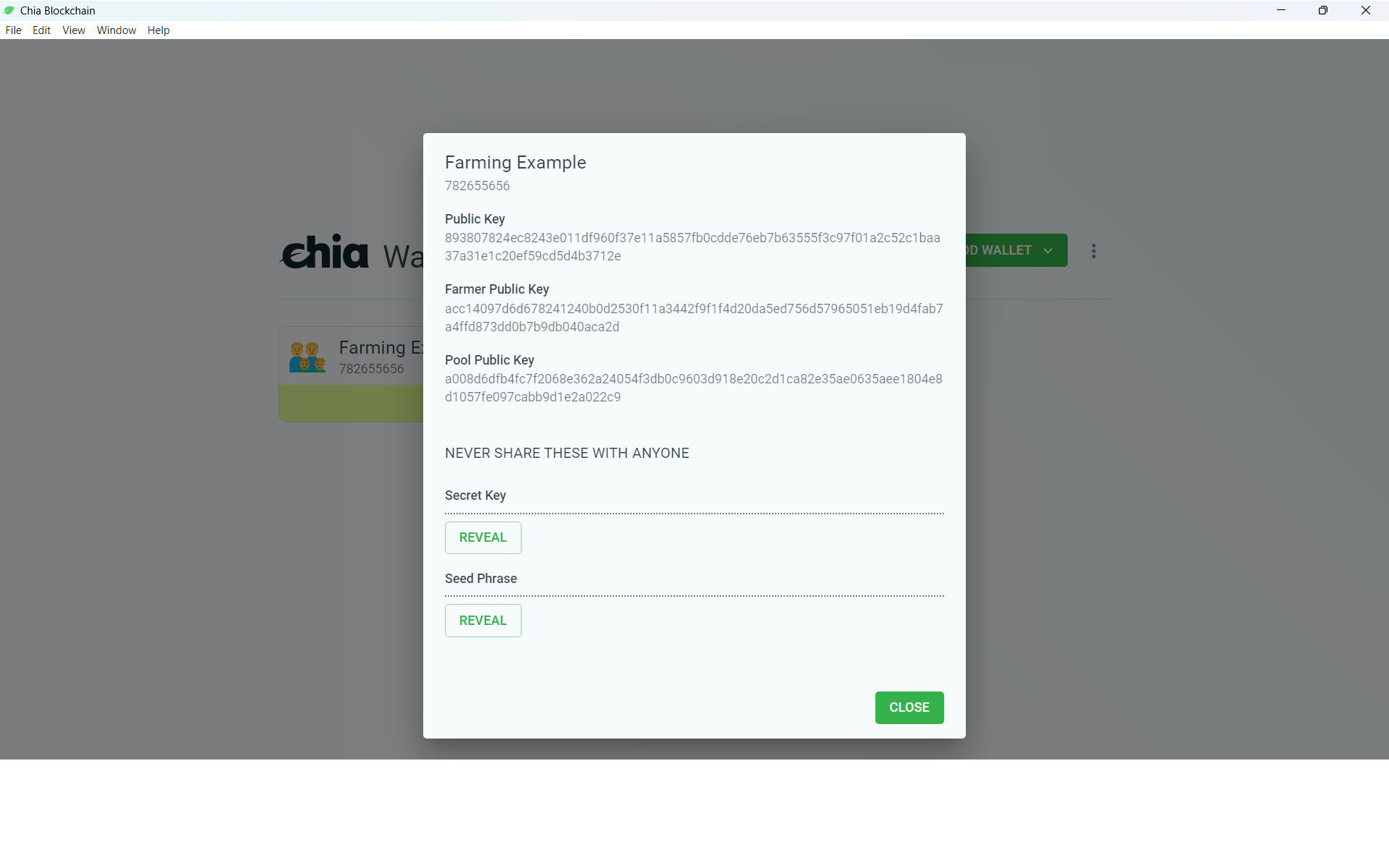Open the Help menu
Viewport: 1389px width, 868px height.
click(x=158, y=30)
